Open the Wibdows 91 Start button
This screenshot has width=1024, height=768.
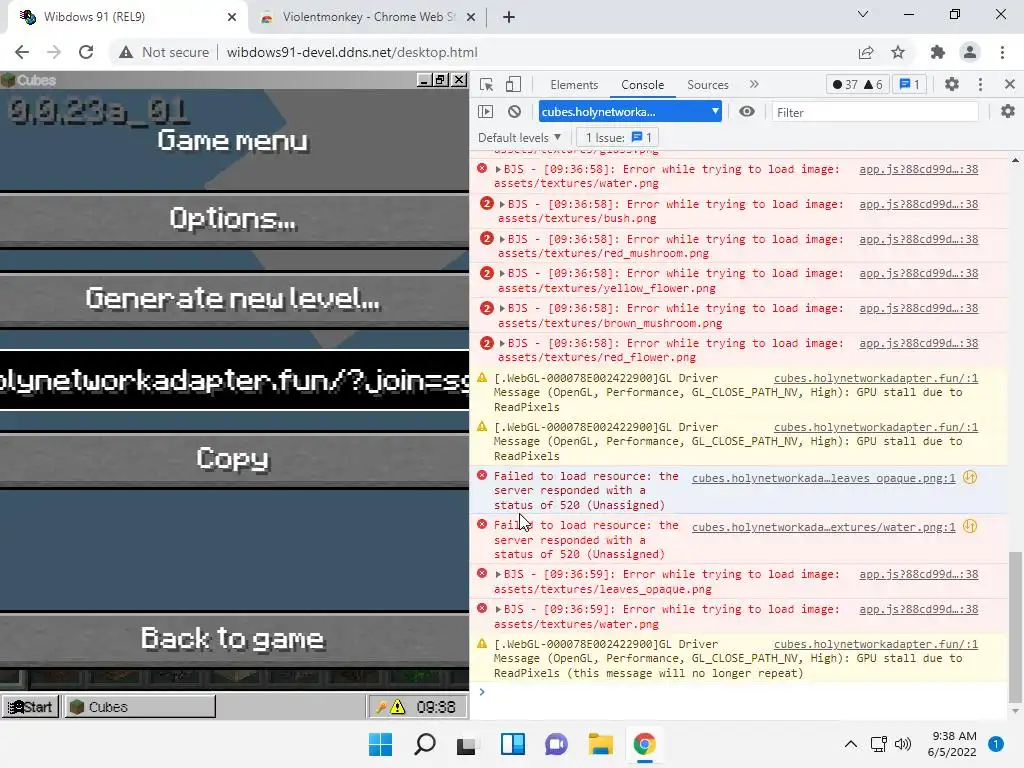[31, 707]
